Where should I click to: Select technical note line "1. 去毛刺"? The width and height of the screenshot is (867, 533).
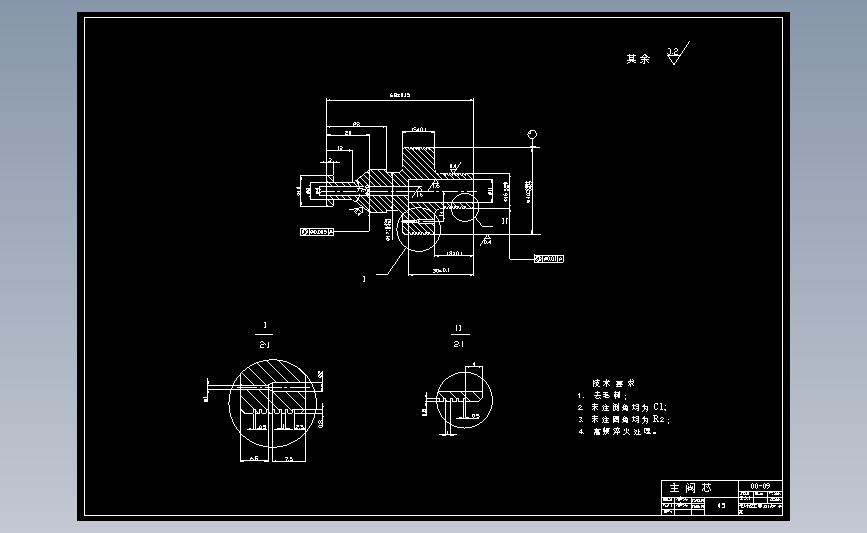(603, 395)
